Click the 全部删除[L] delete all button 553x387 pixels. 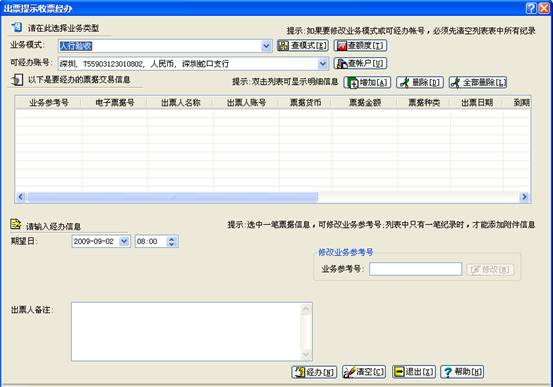click(x=478, y=83)
